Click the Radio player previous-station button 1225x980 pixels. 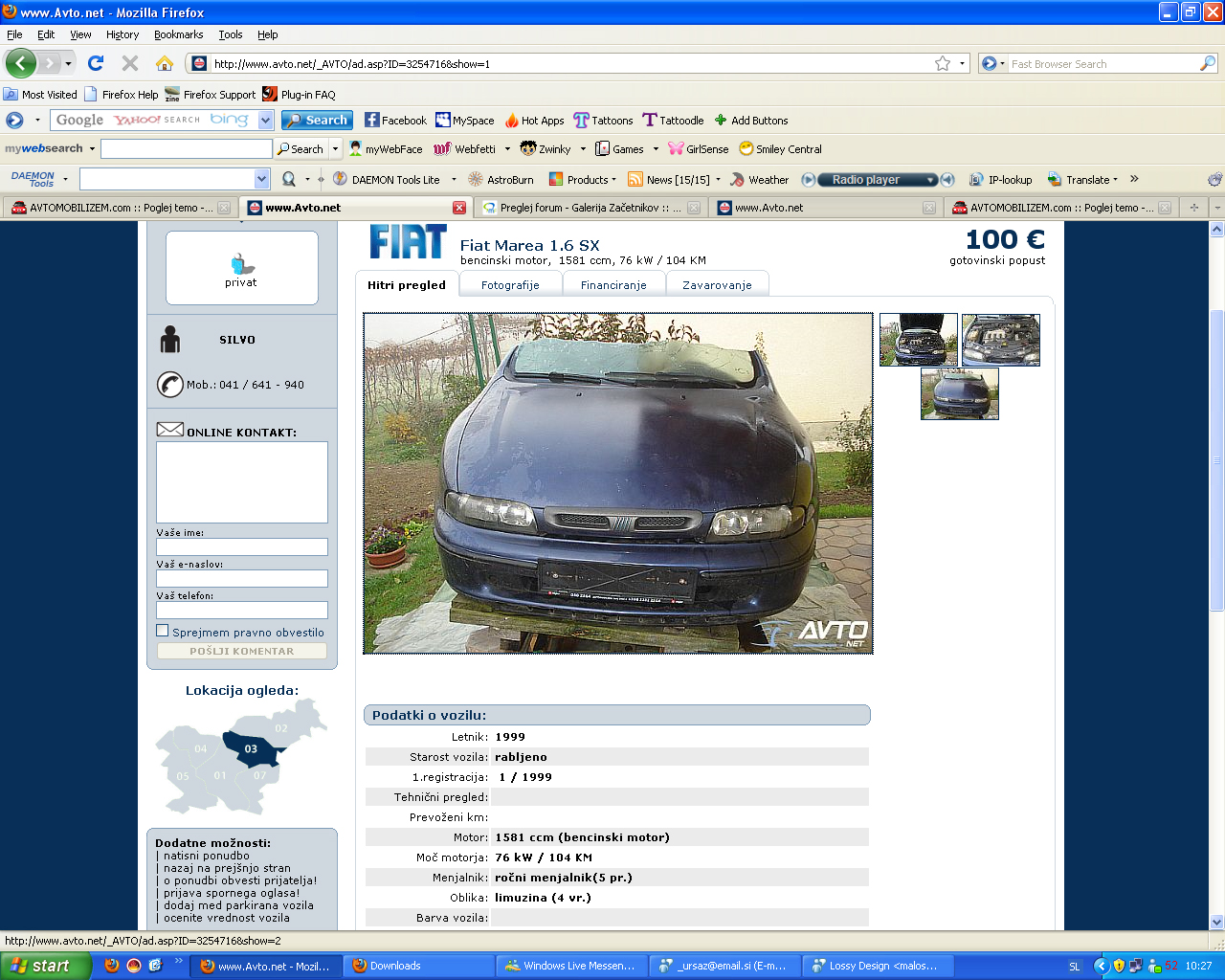pyautogui.click(x=809, y=179)
